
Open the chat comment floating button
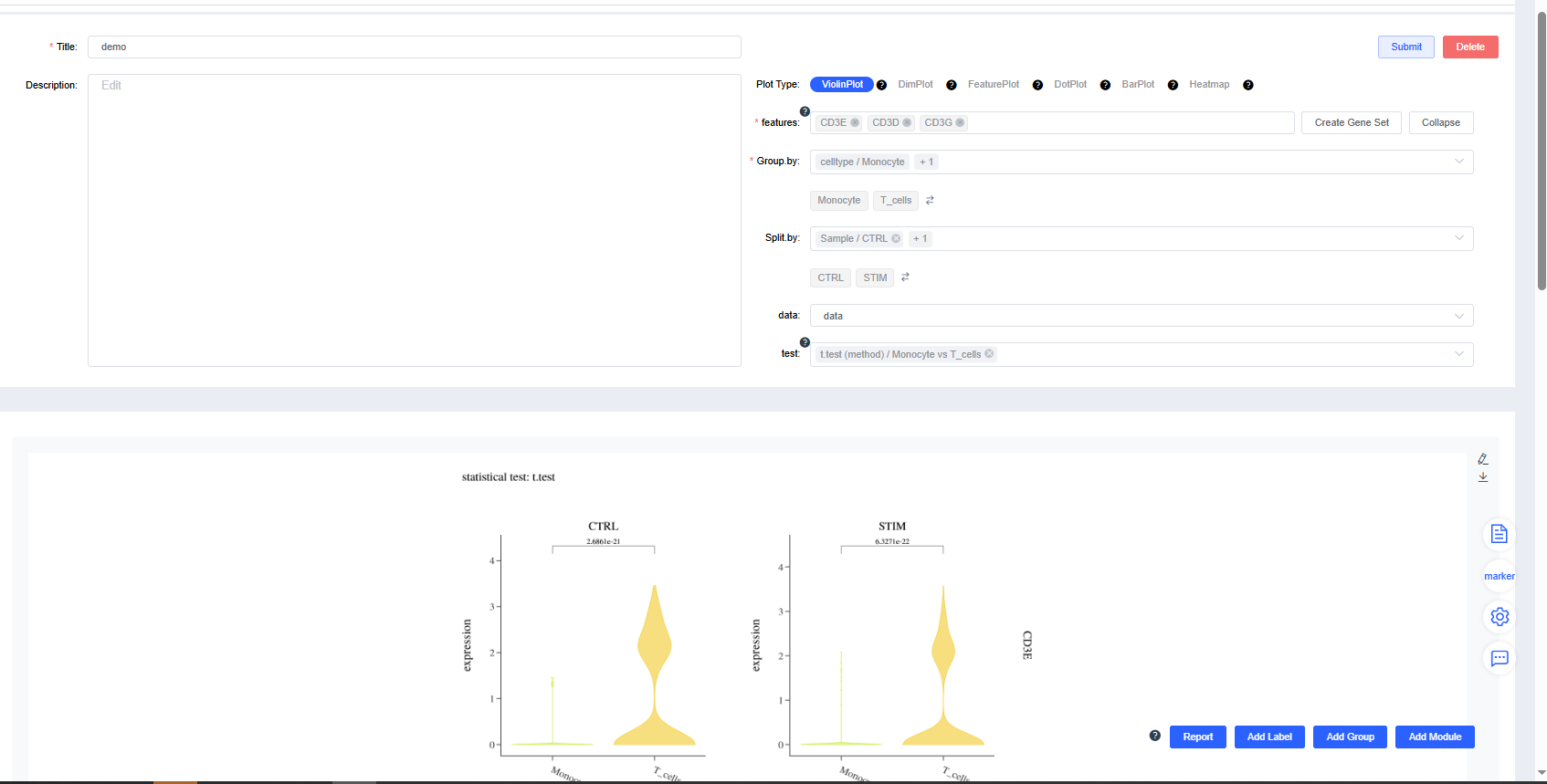(1499, 658)
